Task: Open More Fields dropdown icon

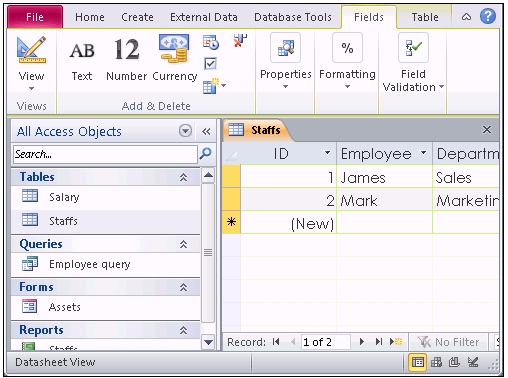Action: 214,86
